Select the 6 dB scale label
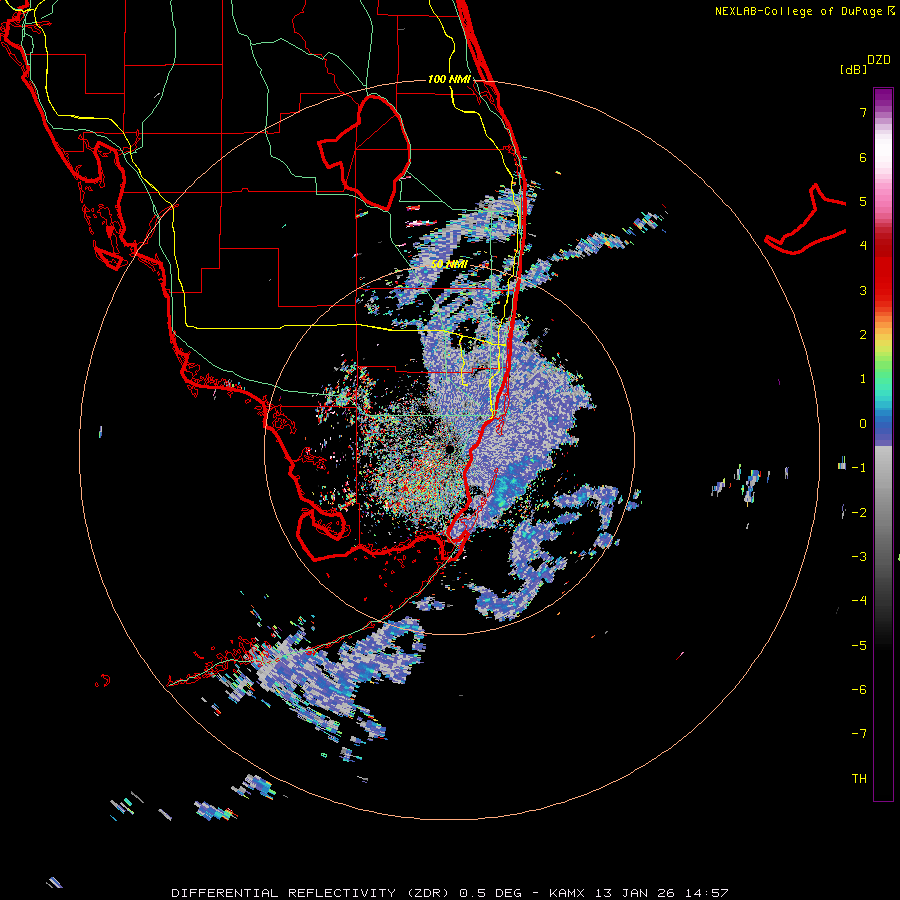Image resolution: width=900 pixels, height=900 pixels. point(863,157)
